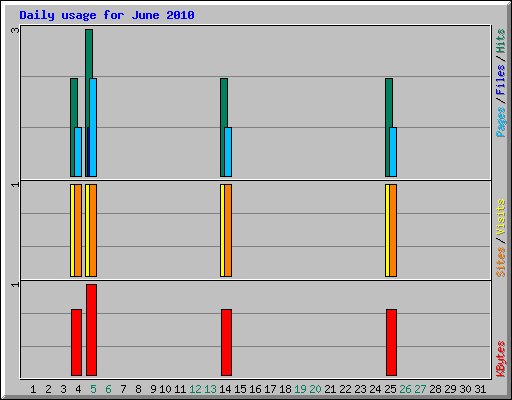Click the yellow Visits bar for day 25
The image size is (512, 400).
387,230
